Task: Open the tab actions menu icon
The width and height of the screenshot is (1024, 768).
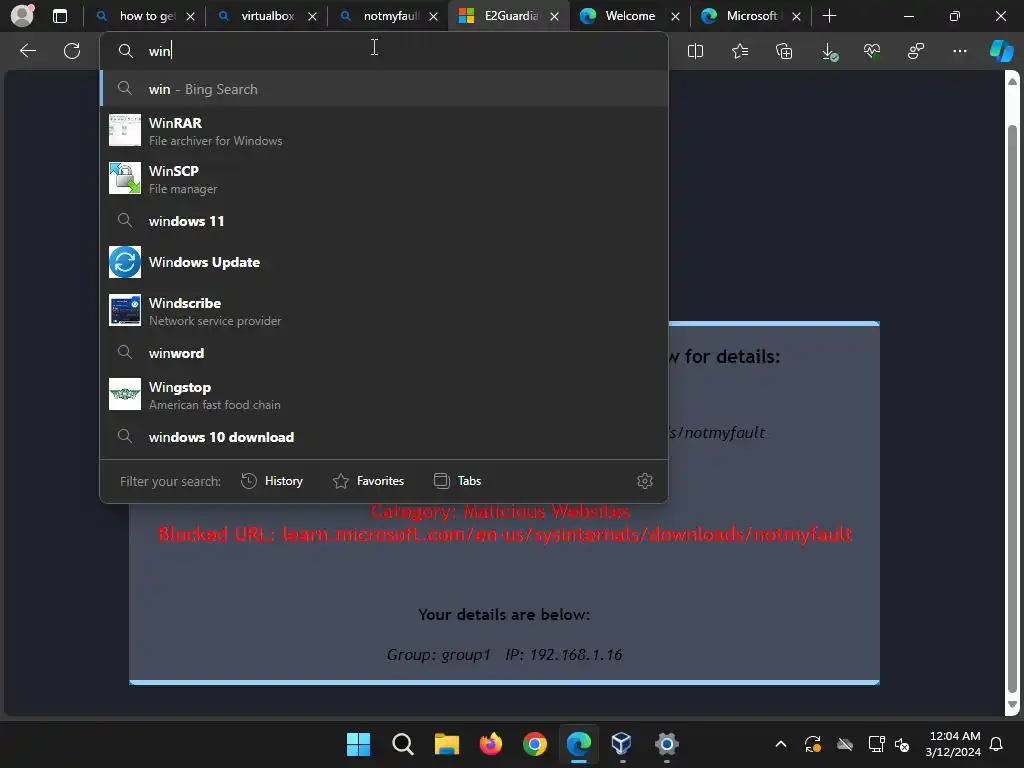Action: pos(59,16)
